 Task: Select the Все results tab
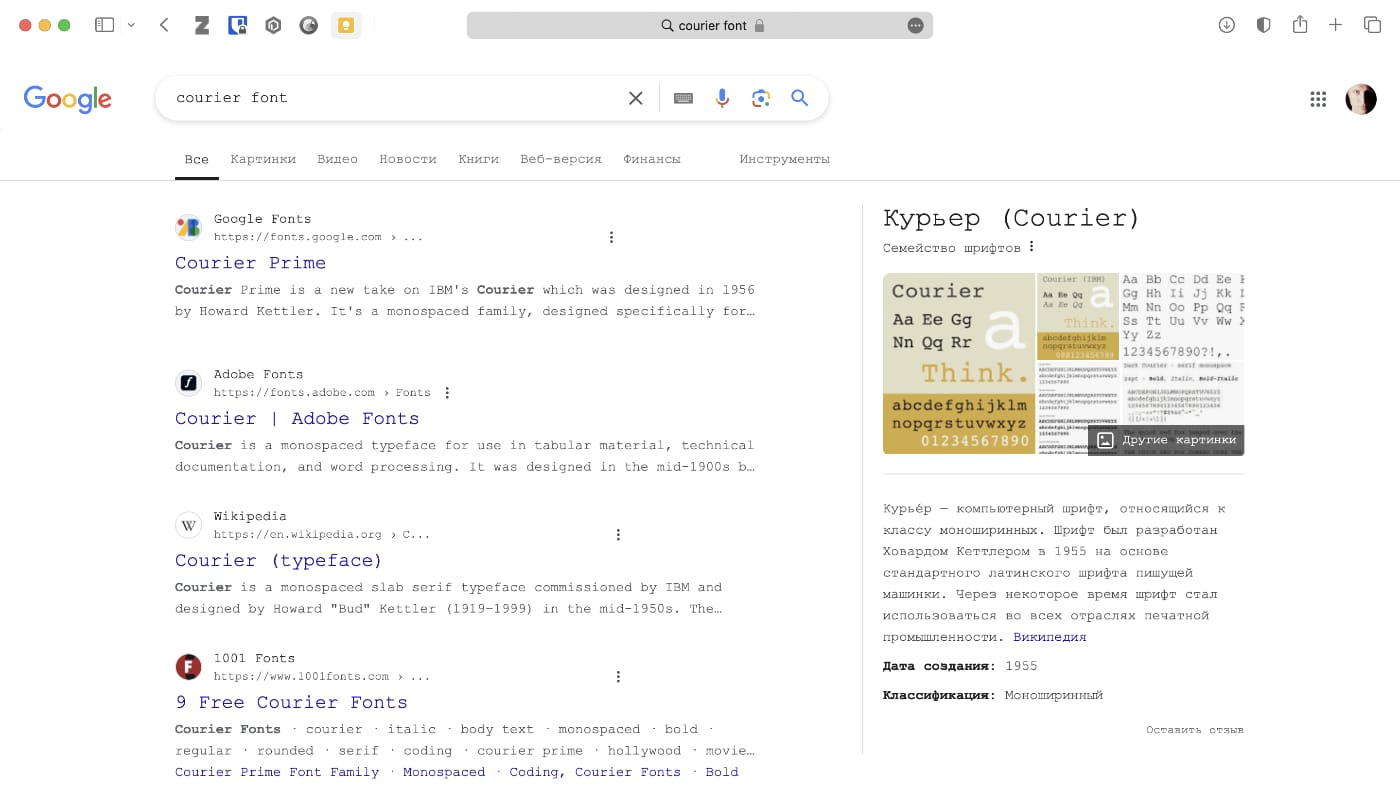pos(197,159)
